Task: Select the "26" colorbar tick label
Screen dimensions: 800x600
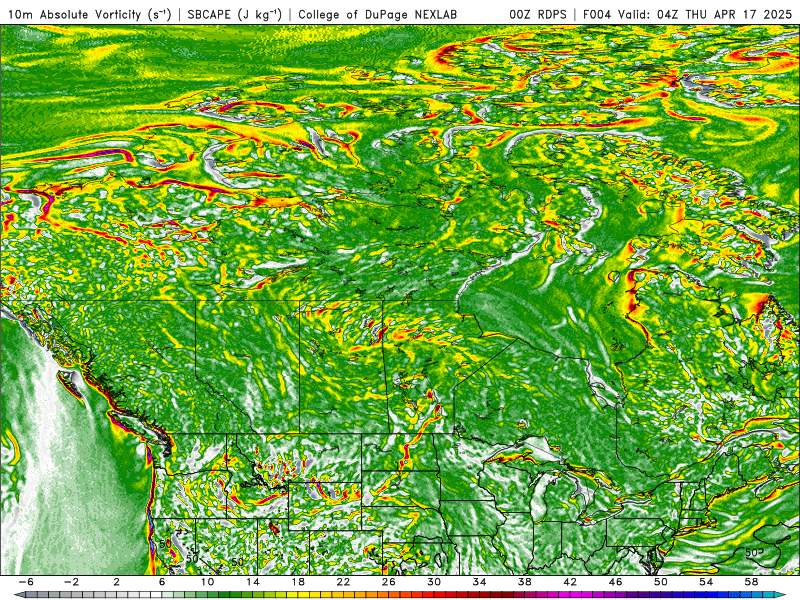Action: 389,582
